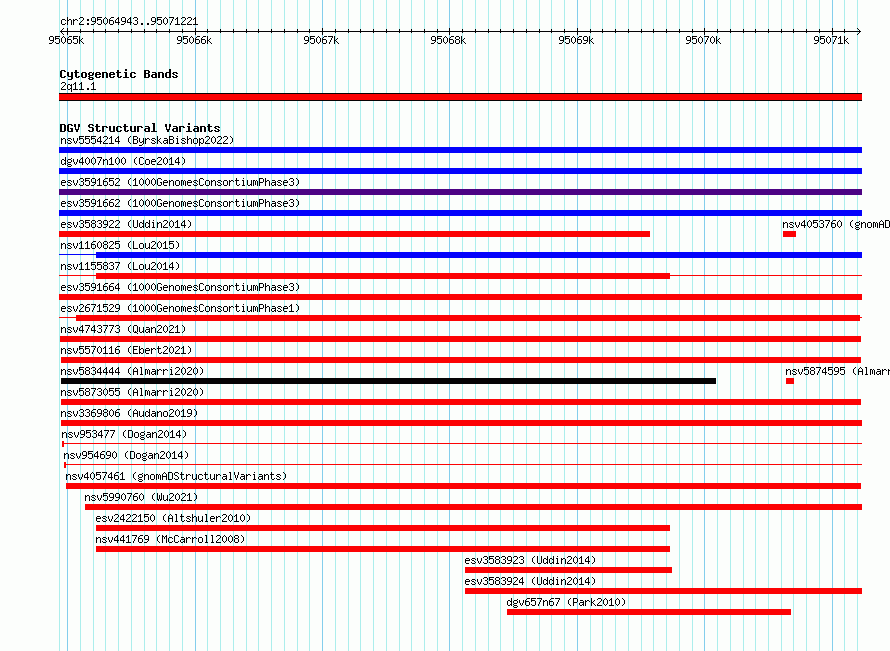Click the nsv5554214 (ByrskaBishop2022) label

(147, 140)
